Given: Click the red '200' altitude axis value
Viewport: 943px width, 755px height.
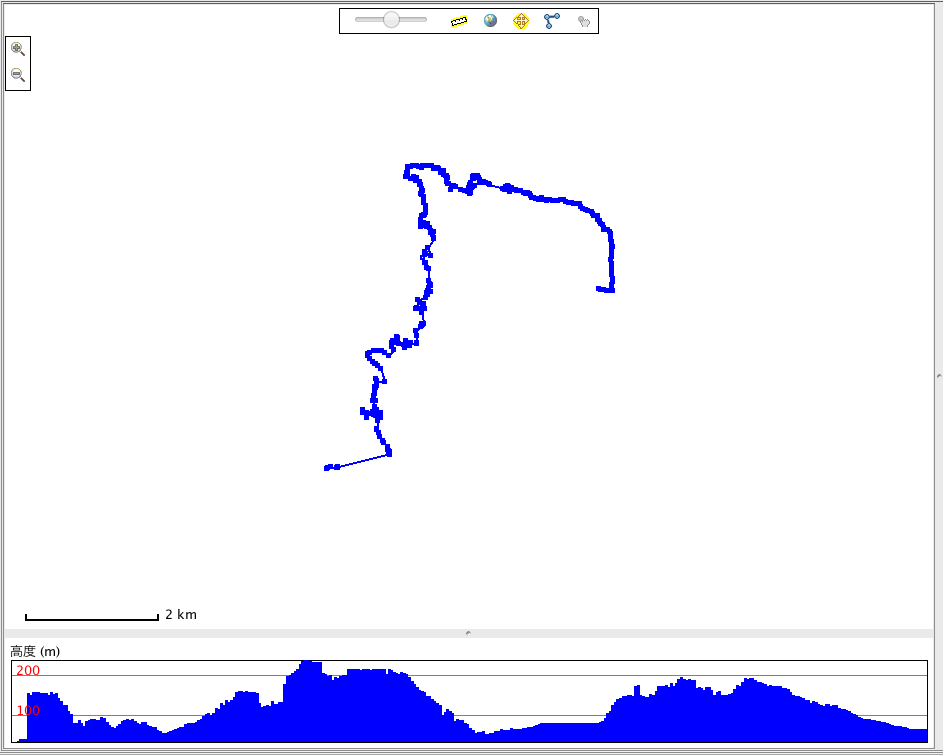Looking at the screenshot, I should 28,670.
